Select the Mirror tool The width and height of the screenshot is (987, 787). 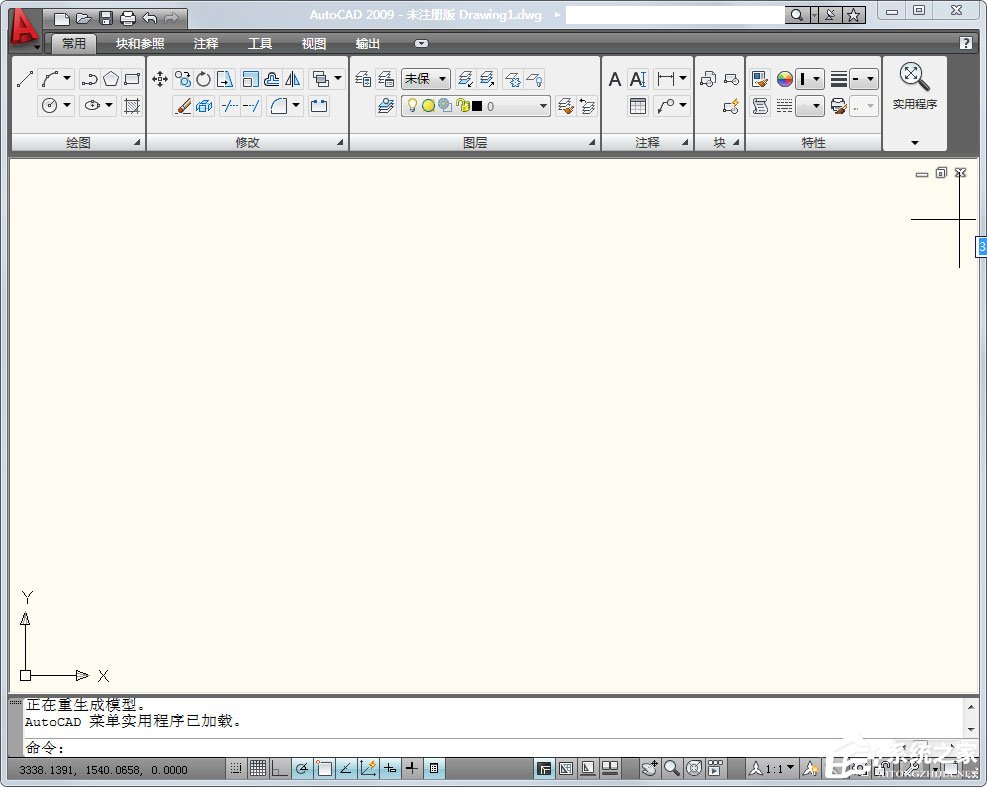click(x=292, y=79)
